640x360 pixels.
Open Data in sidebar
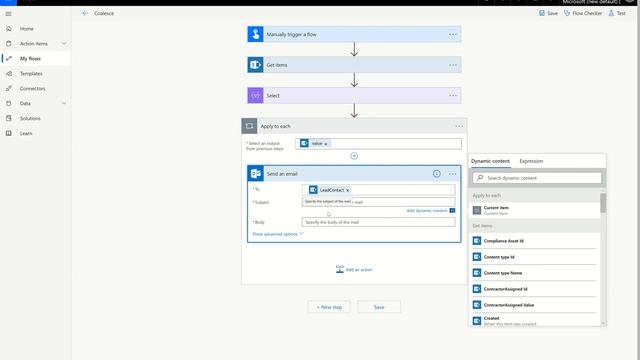[25, 103]
